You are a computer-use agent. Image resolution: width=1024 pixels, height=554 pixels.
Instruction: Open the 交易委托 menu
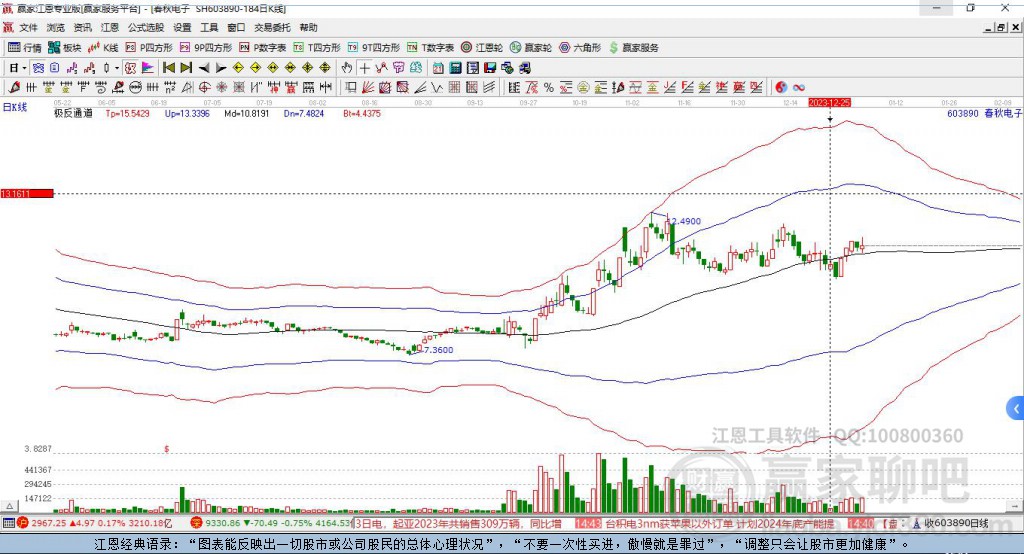click(x=272, y=27)
